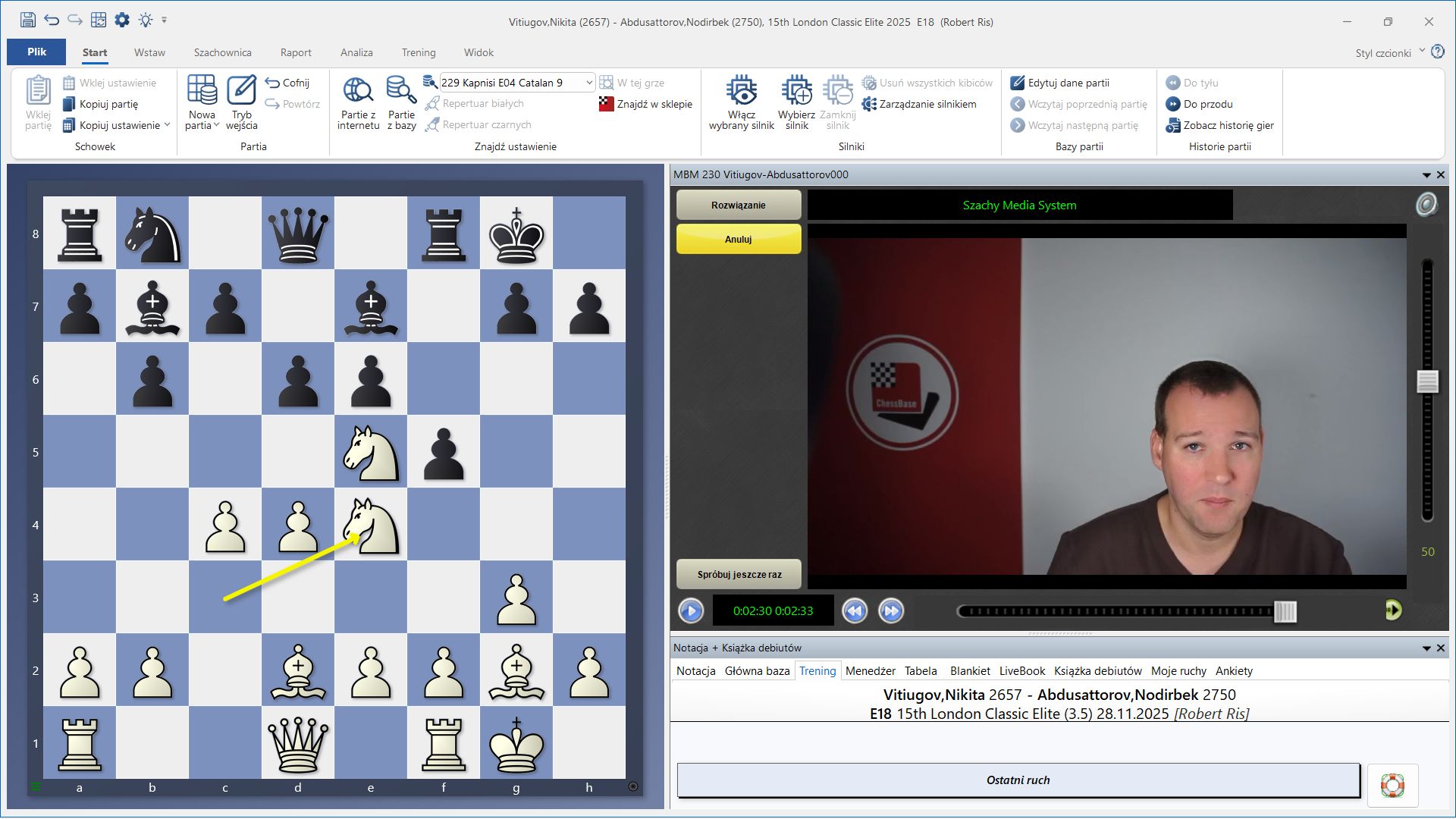The image size is (1456, 819).
Task: Click Znajdź w sklepie icon
Action: click(606, 104)
